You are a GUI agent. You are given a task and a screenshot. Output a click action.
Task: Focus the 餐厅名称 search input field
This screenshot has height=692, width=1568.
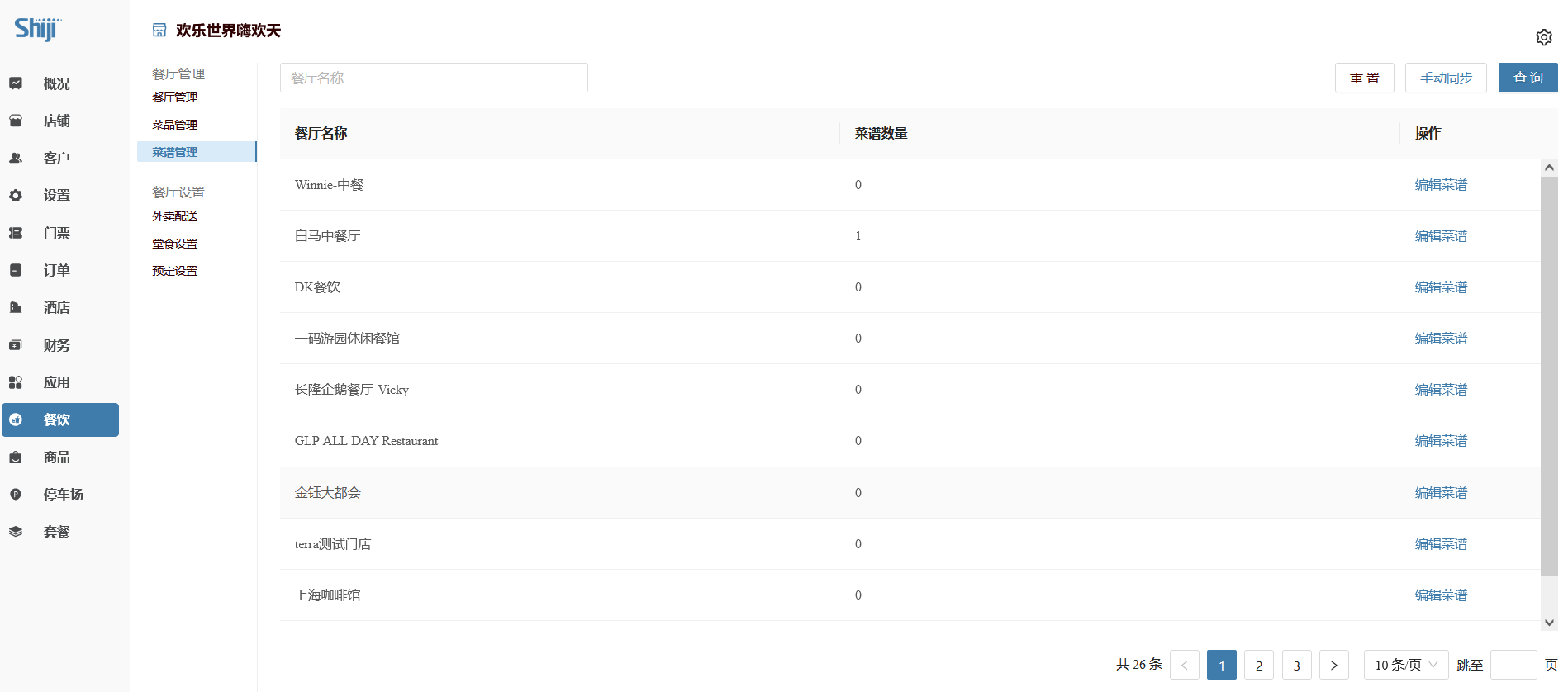point(434,78)
